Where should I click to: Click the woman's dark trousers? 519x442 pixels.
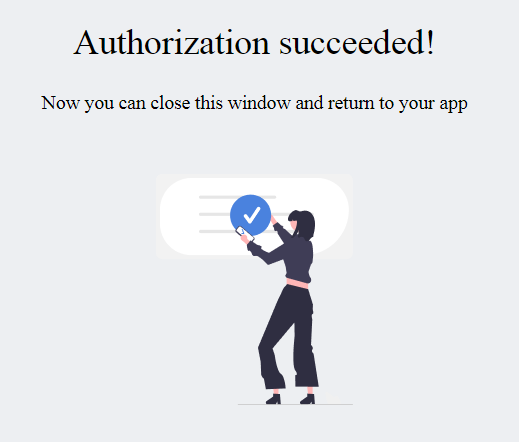[x=289, y=337]
